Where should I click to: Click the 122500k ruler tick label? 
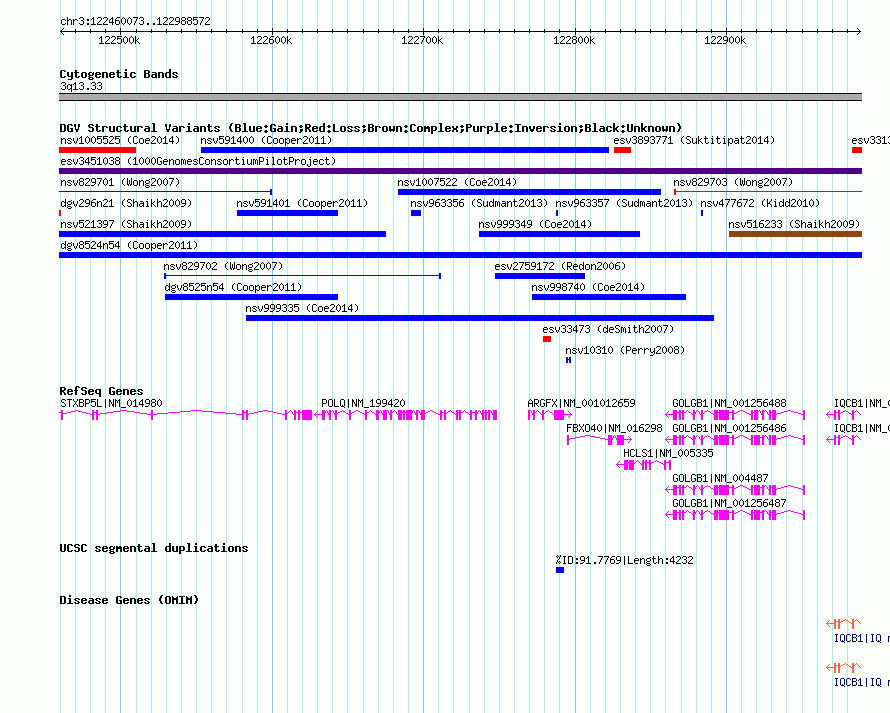[119, 40]
